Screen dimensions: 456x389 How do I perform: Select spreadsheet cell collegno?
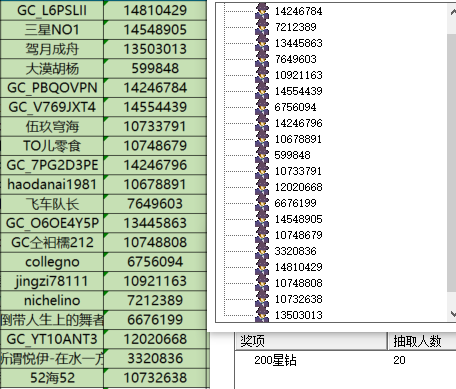[x=52, y=262]
